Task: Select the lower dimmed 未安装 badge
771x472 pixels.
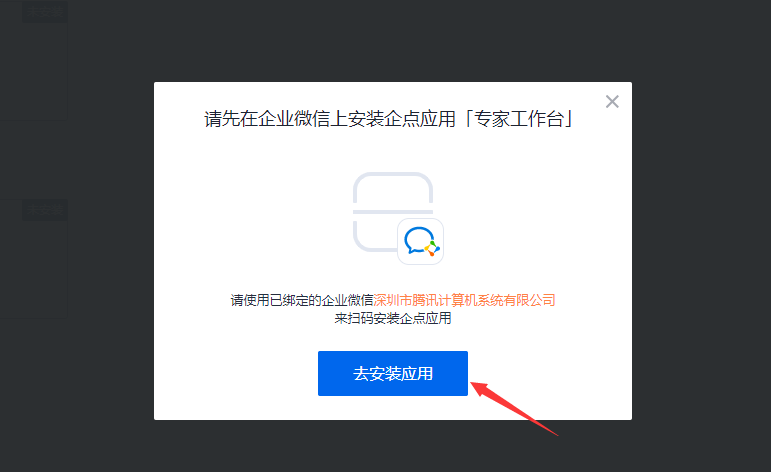Action: click(45, 210)
